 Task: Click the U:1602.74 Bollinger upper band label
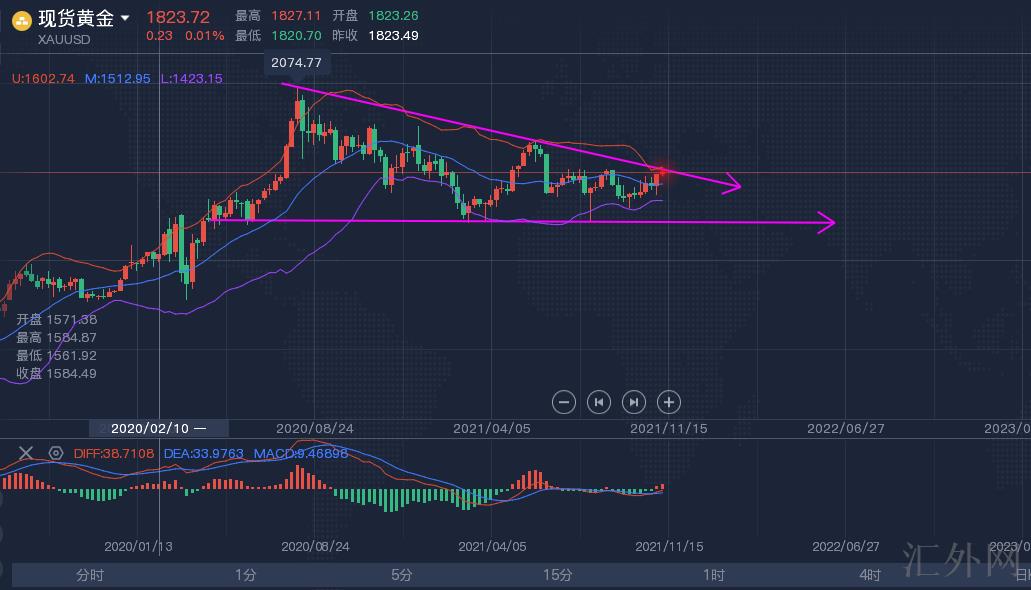click(43, 78)
